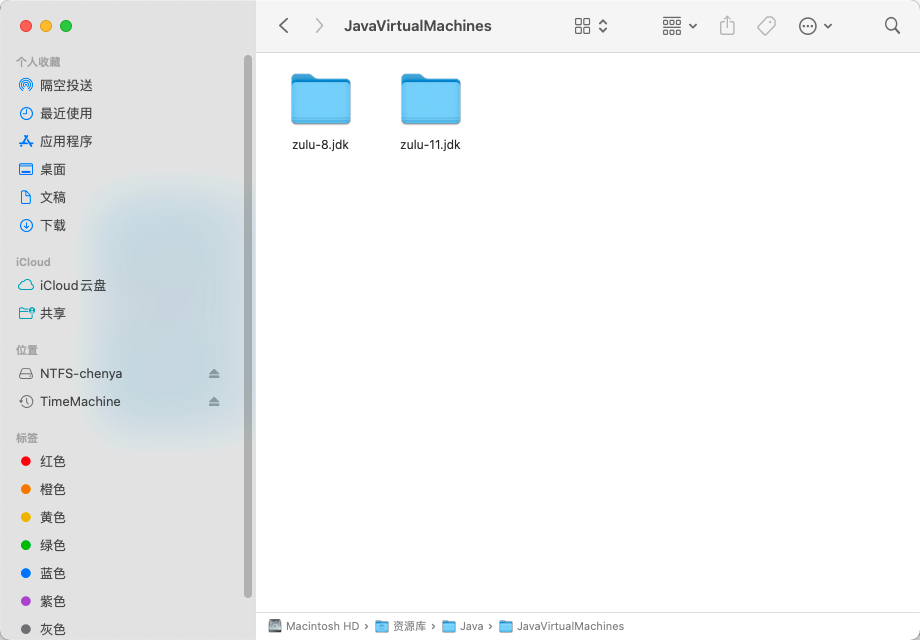This screenshot has width=920, height=640.
Task: Click the 个人收藏 favorites section header
Action: coord(38,62)
